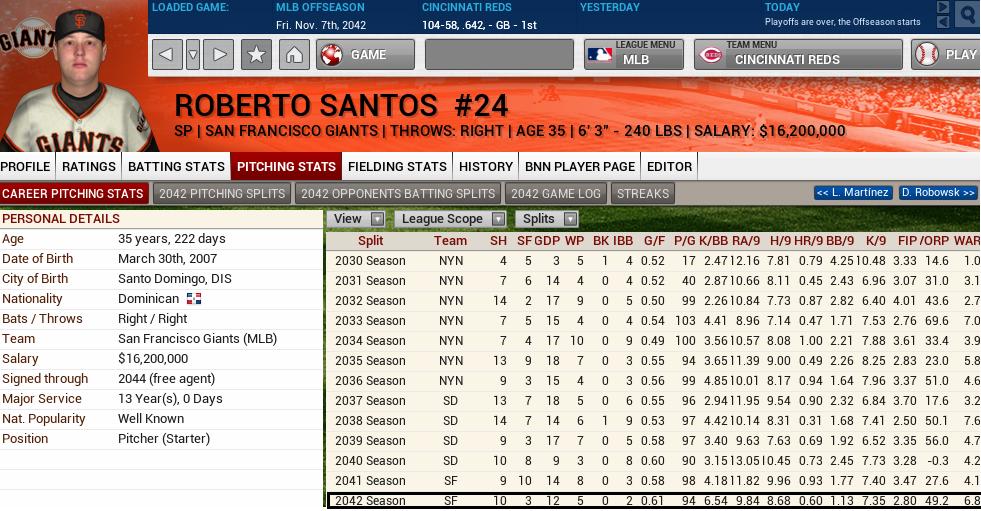Sort by the K/BB column header
This screenshot has height=511, width=981.
pyautogui.click(x=713, y=241)
